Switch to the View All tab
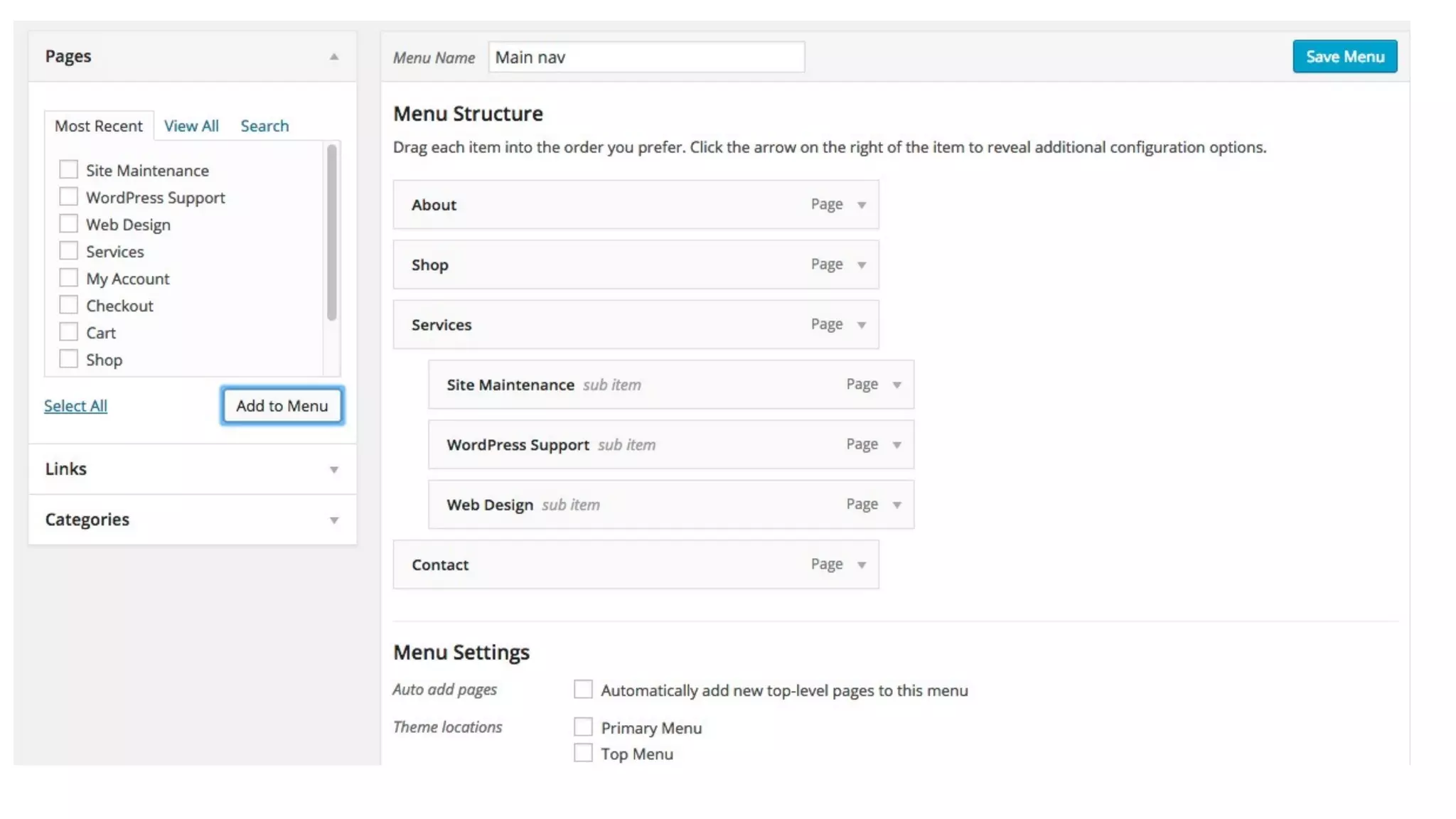Viewport: 1456px width, 819px height. pyautogui.click(x=191, y=126)
